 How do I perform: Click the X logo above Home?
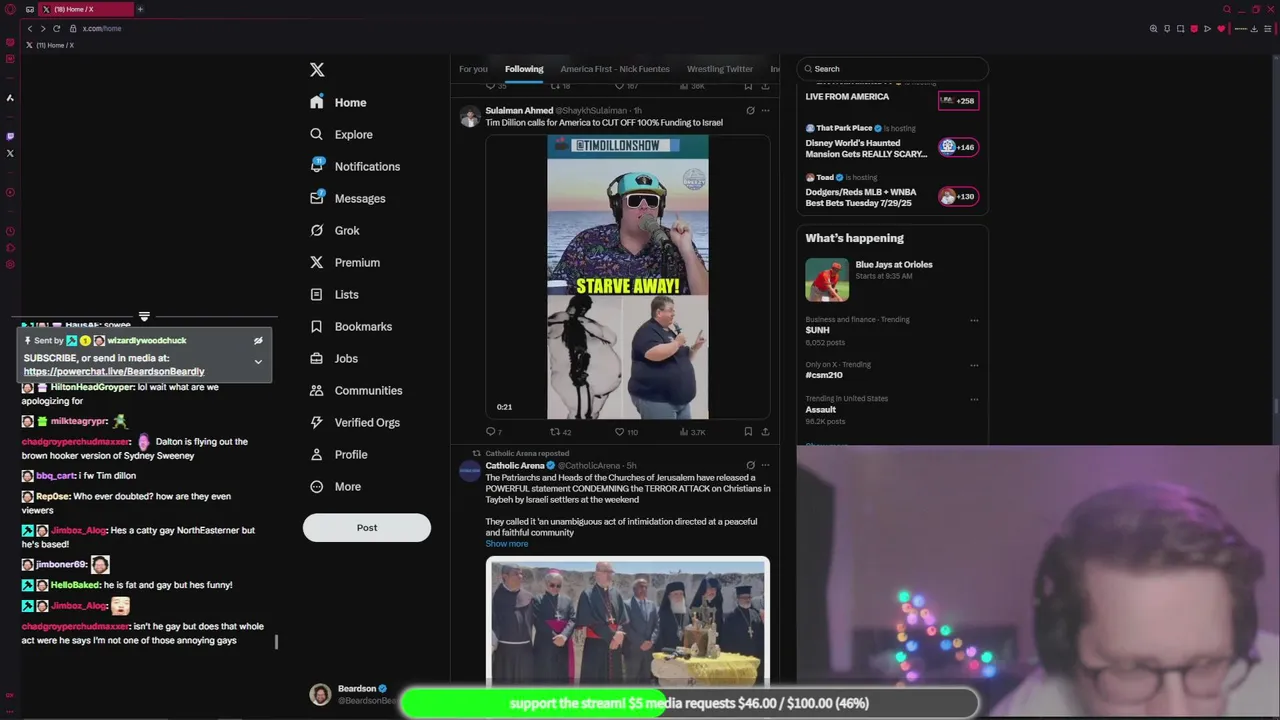317,70
